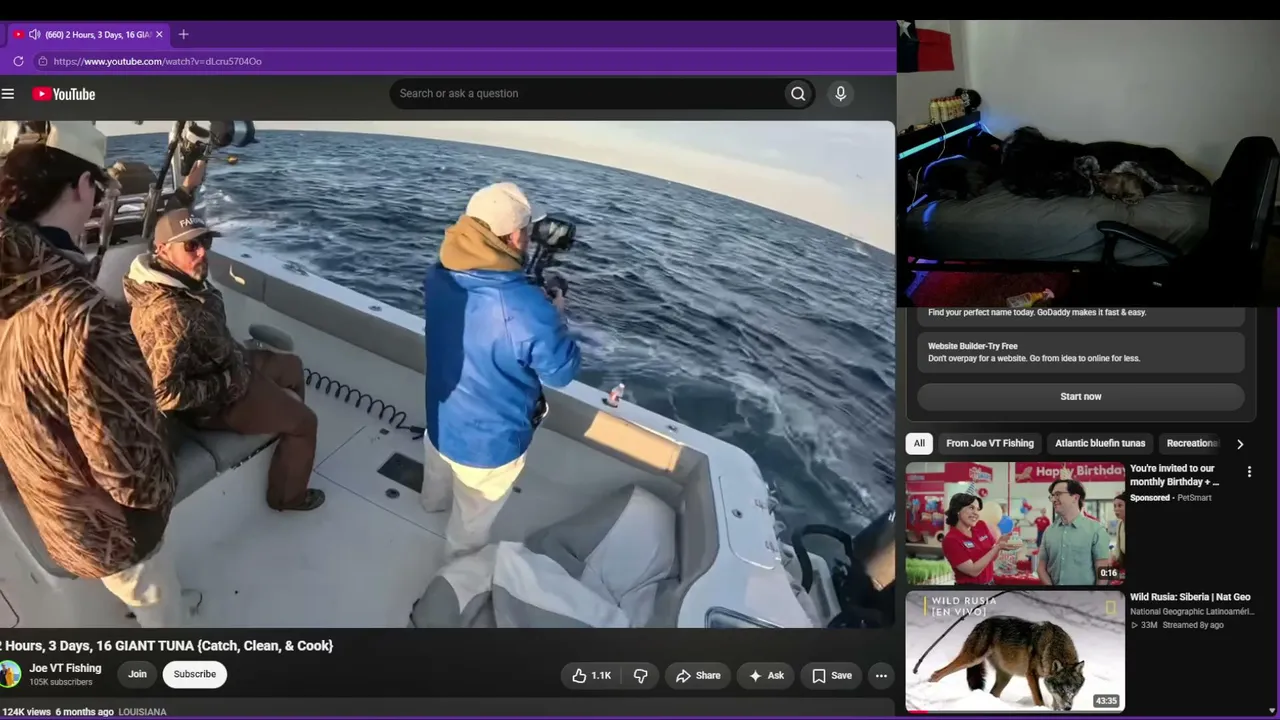
Task: Dislike the video with the thumbs-down button
Action: [641, 676]
